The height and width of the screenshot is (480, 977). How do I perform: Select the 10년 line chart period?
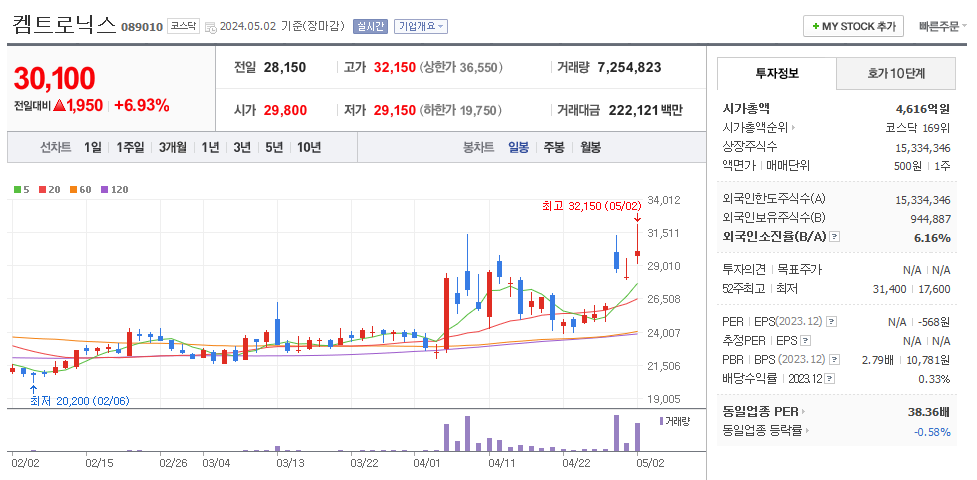point(309,148)
